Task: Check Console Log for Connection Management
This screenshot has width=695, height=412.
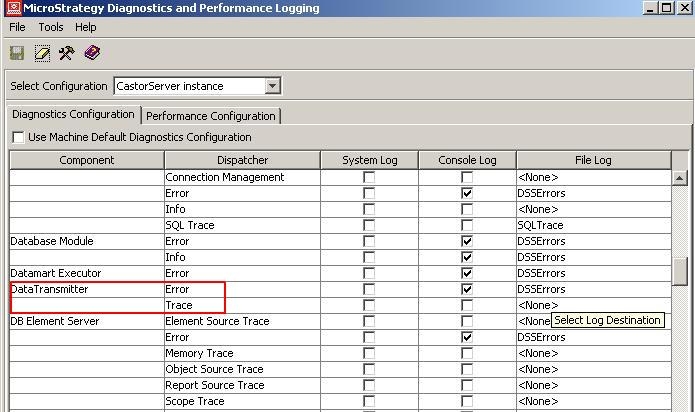Action: point(467,177)
